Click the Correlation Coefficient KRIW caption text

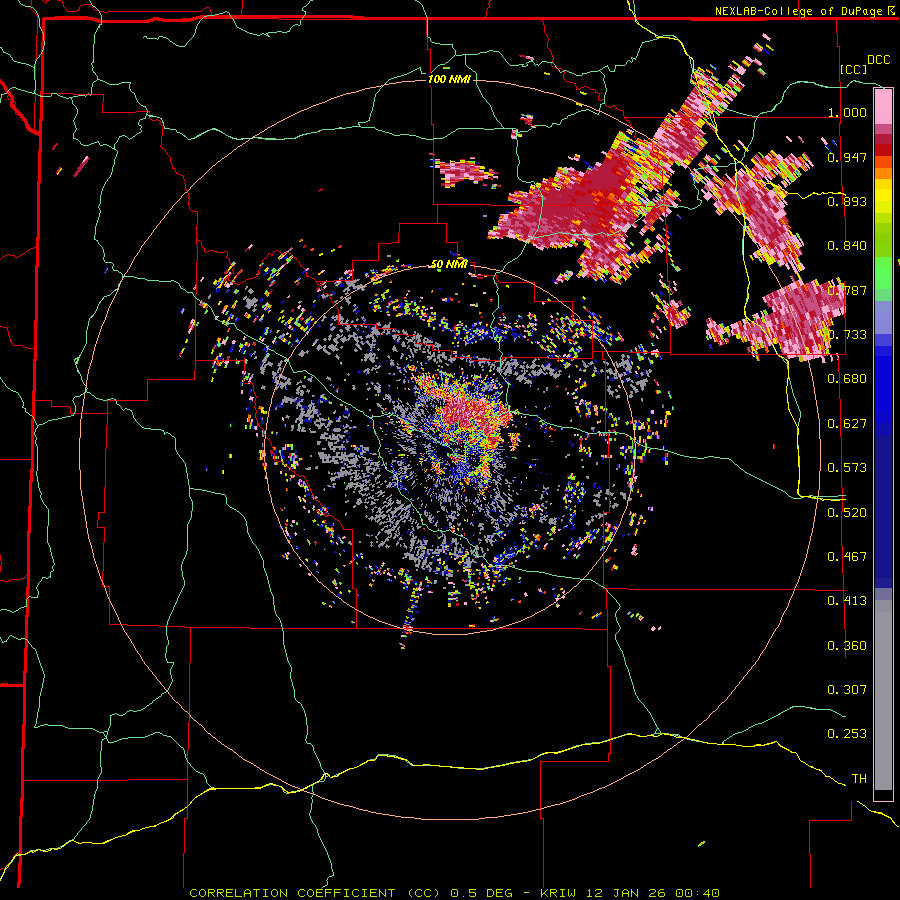click(455, 893)
